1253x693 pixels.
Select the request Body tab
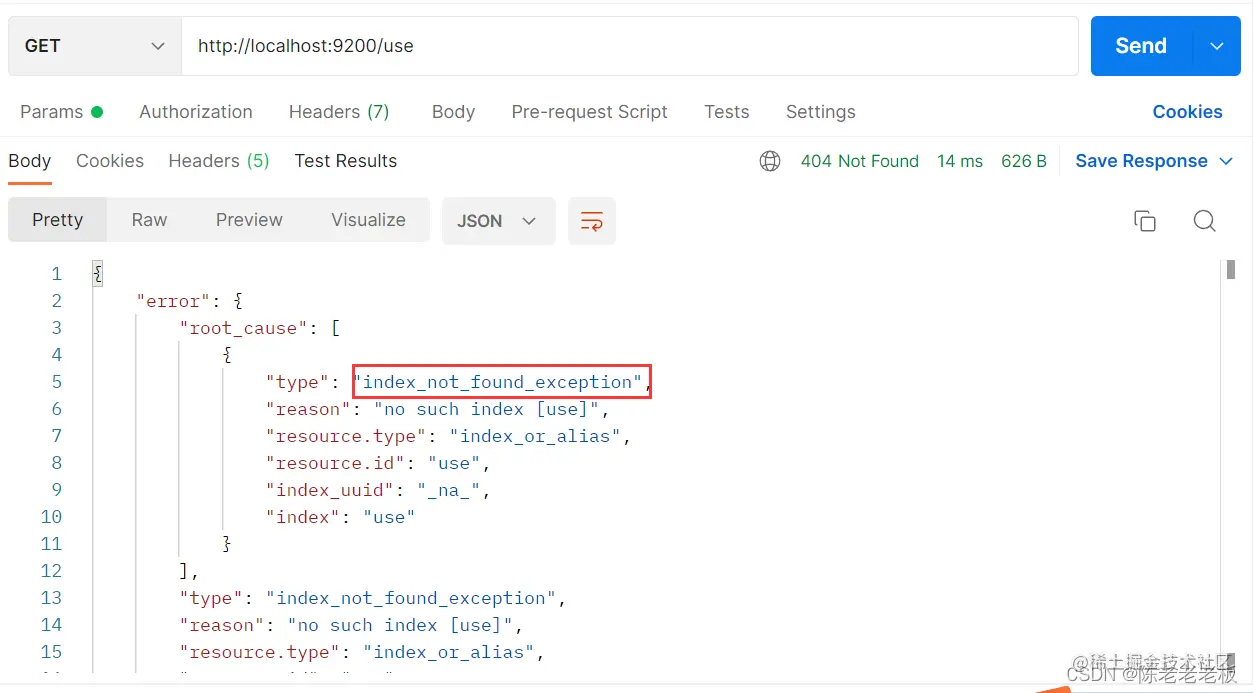coord(453,112)
